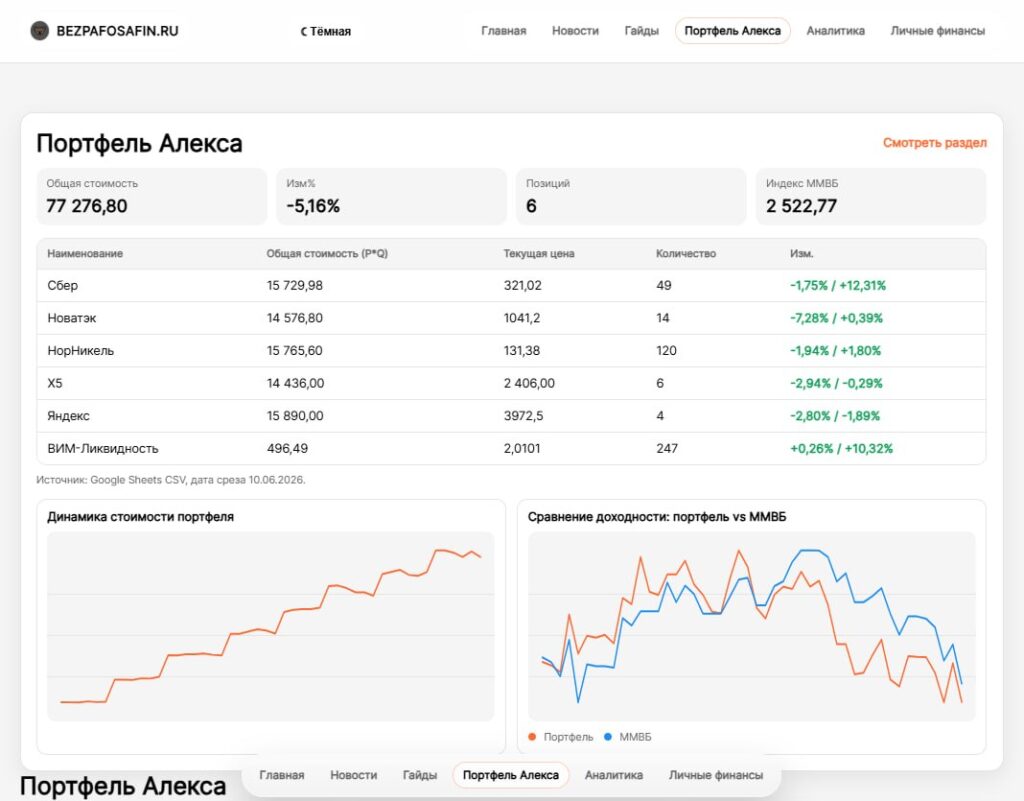This screenshot has width=1024, height=801.
Task: Open Главная in the bottom floating nav
Action: click(x=281, y=775)
